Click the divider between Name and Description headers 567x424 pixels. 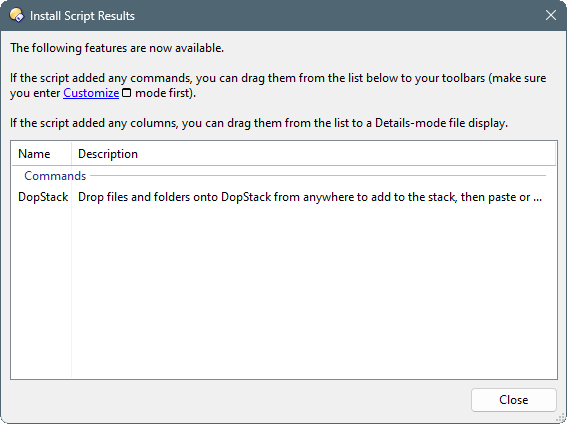71,154
